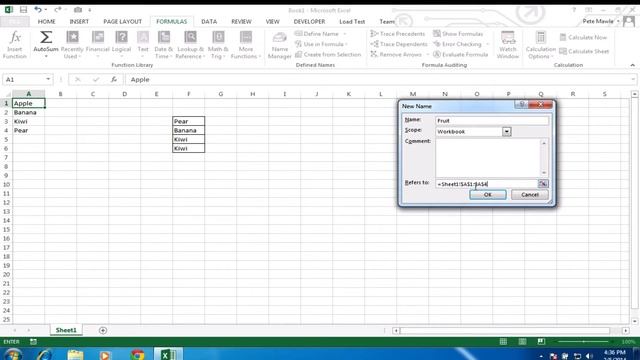The height and width of the screenshot is (360, 640).
Task: Click the formula bar fx button
Action: coord(114,79)
